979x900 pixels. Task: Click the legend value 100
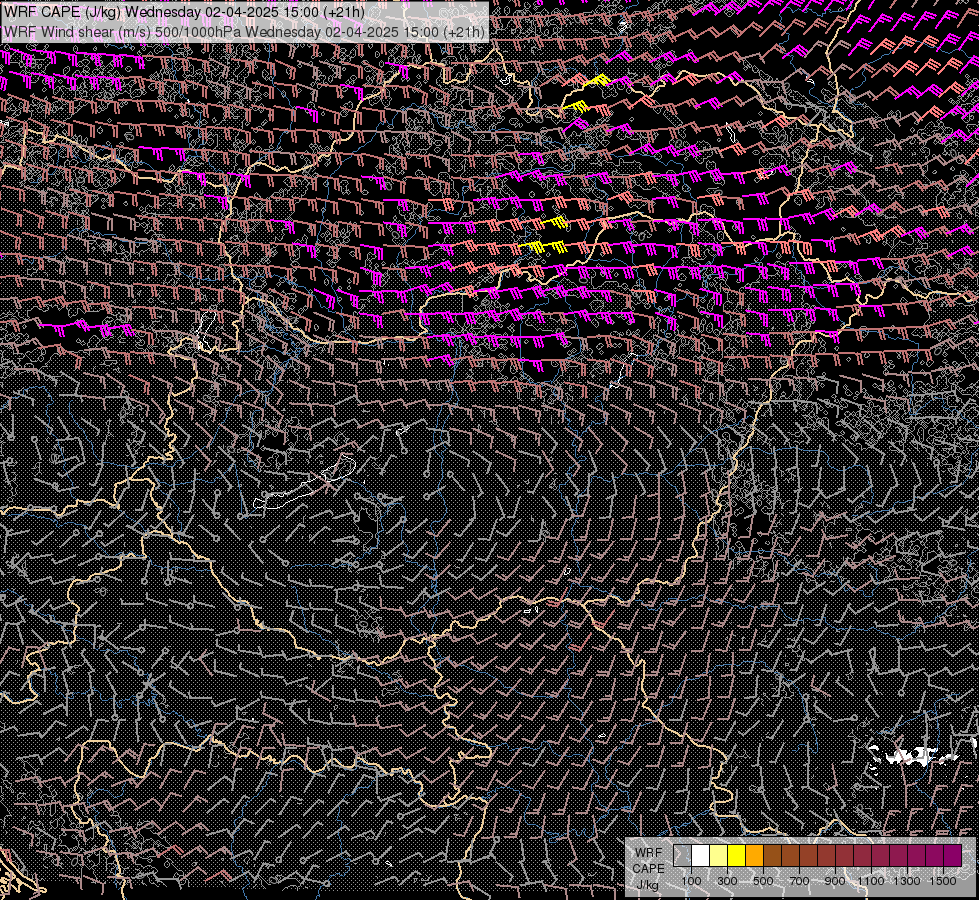691,881
